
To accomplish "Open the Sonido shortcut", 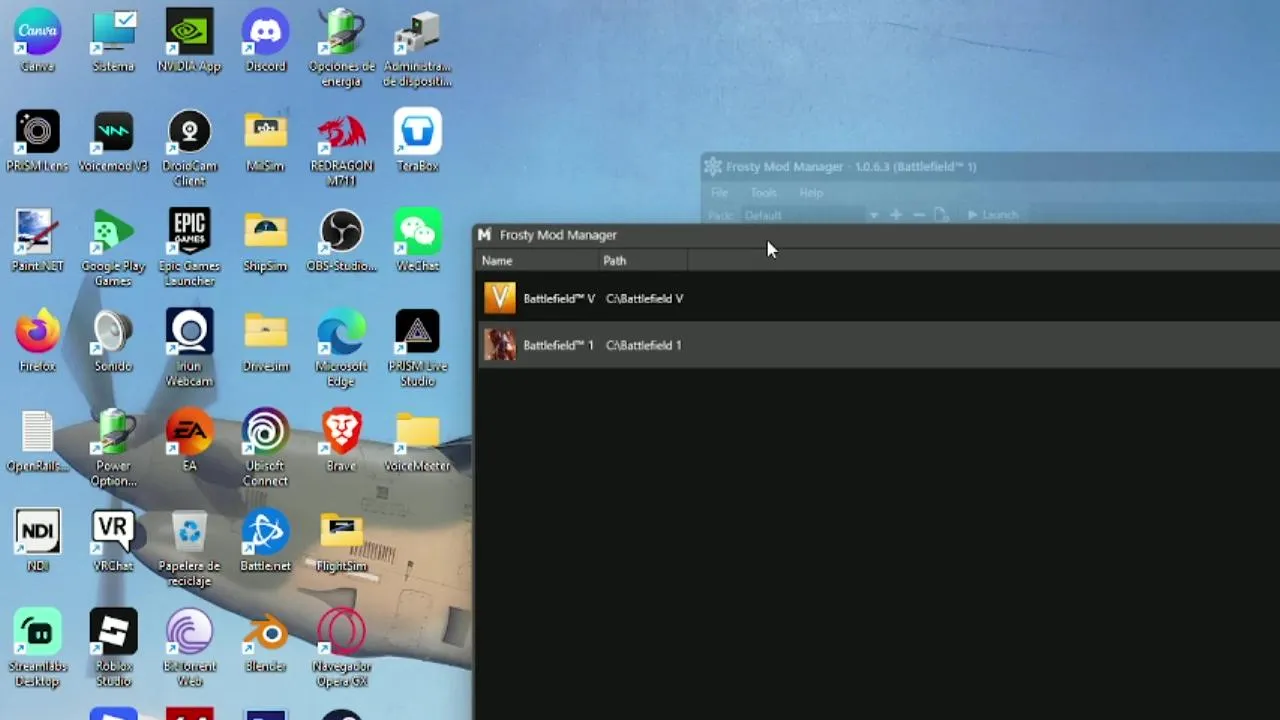I will [113, 340].
